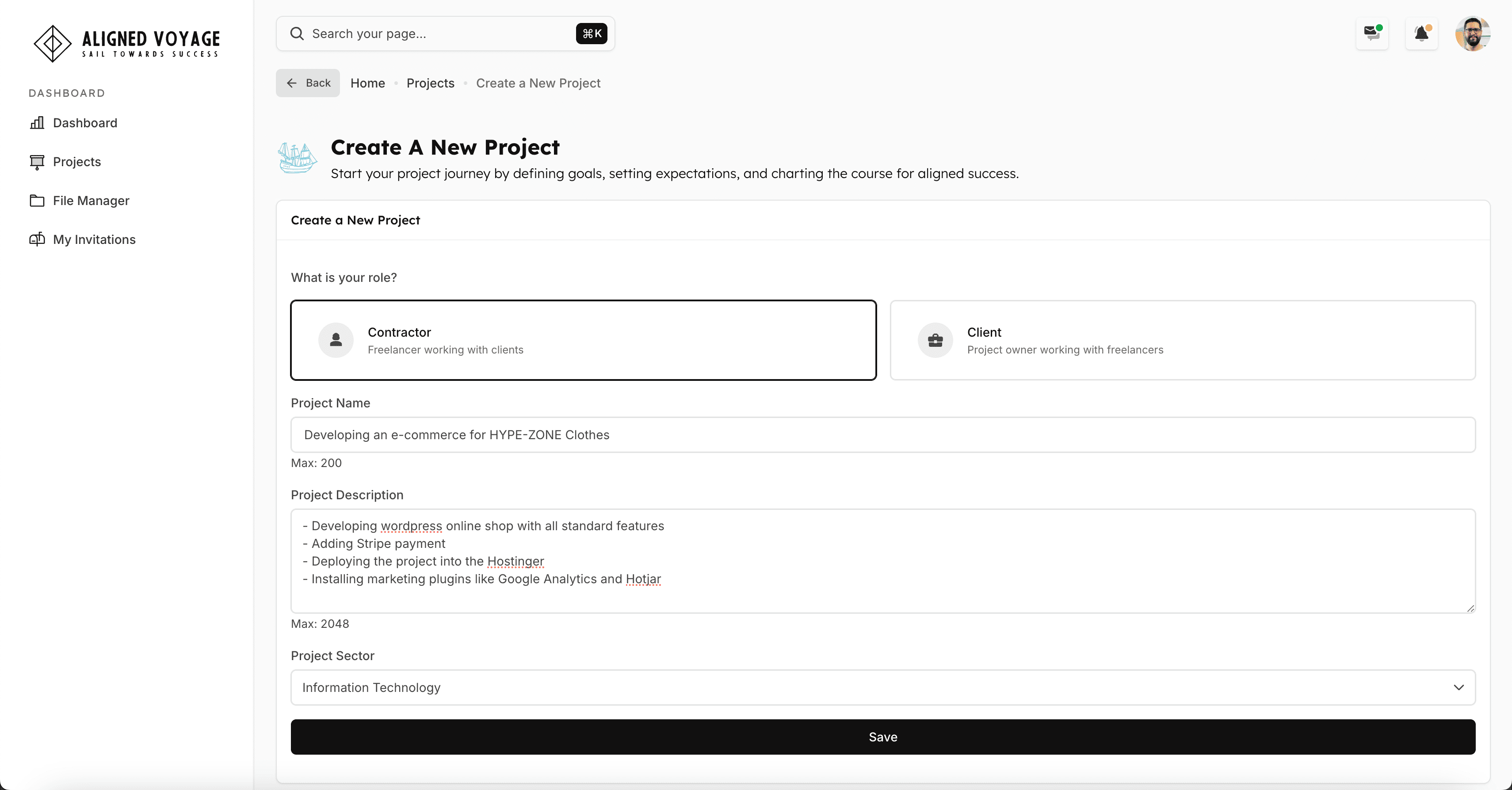
Task: Follow the Projects breadcrumb link
Action: pos(430,83)
